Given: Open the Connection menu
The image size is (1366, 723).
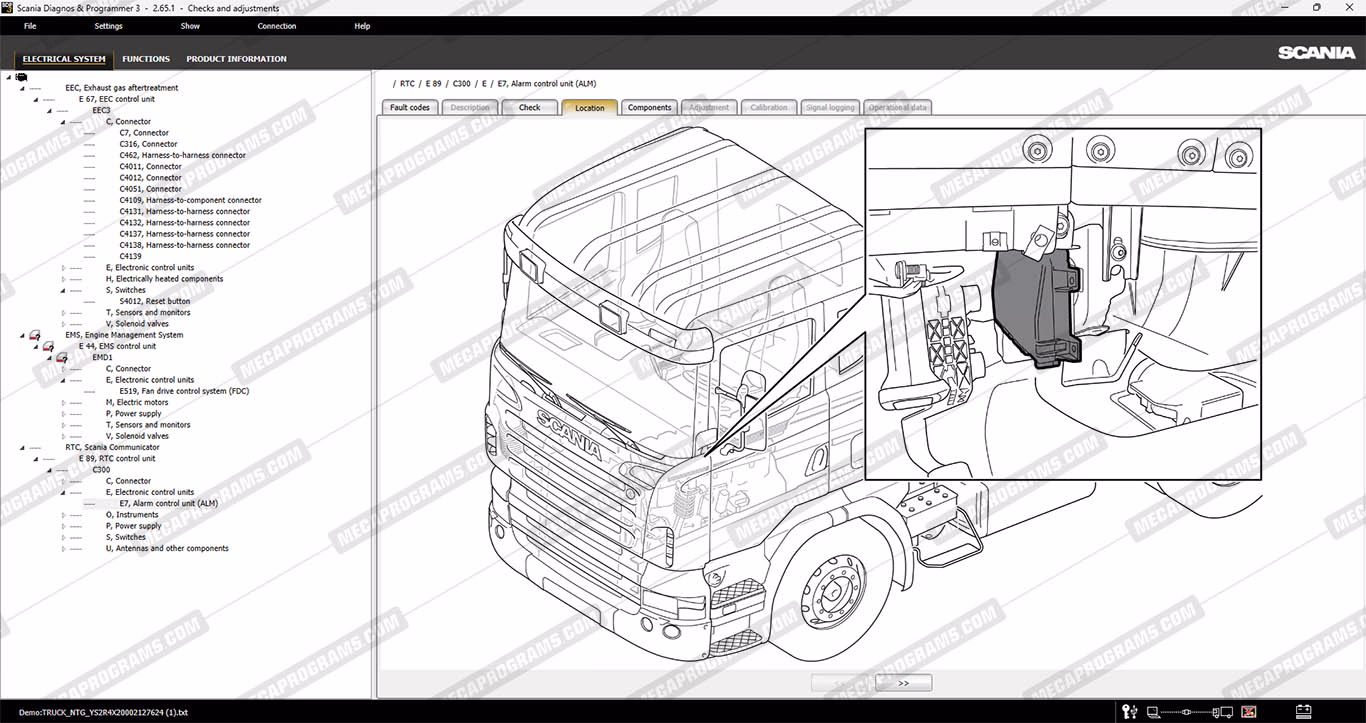Looking at the screenshot, I should point(277,26).
